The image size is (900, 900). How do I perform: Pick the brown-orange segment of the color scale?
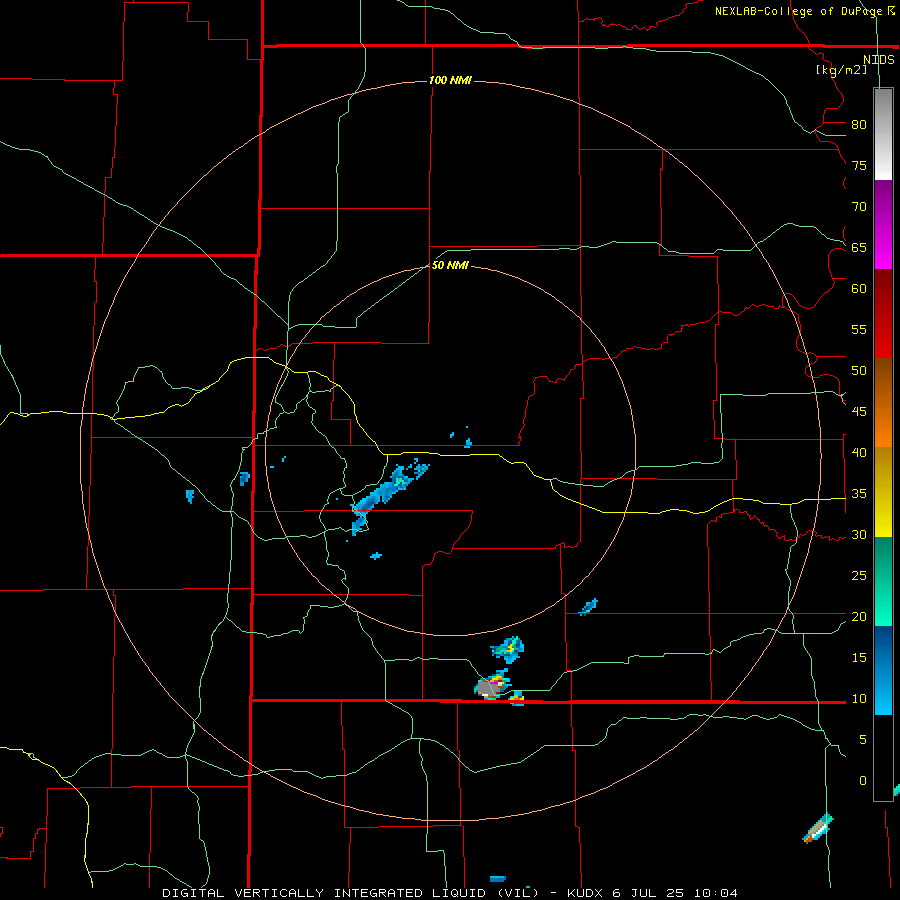[883, 402]
